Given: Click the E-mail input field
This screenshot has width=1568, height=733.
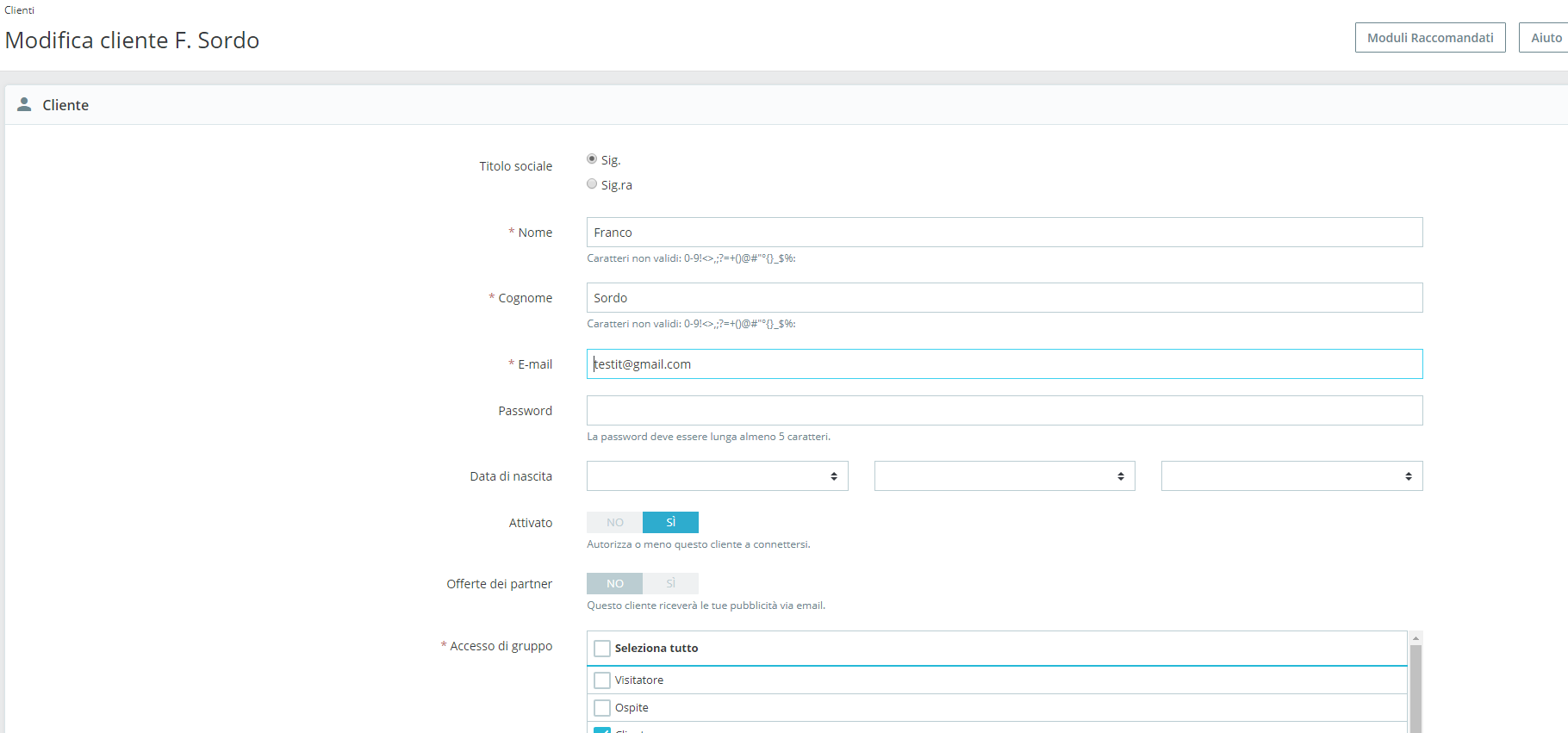Looking at the screenshot, I should [x=1005, y=363].
